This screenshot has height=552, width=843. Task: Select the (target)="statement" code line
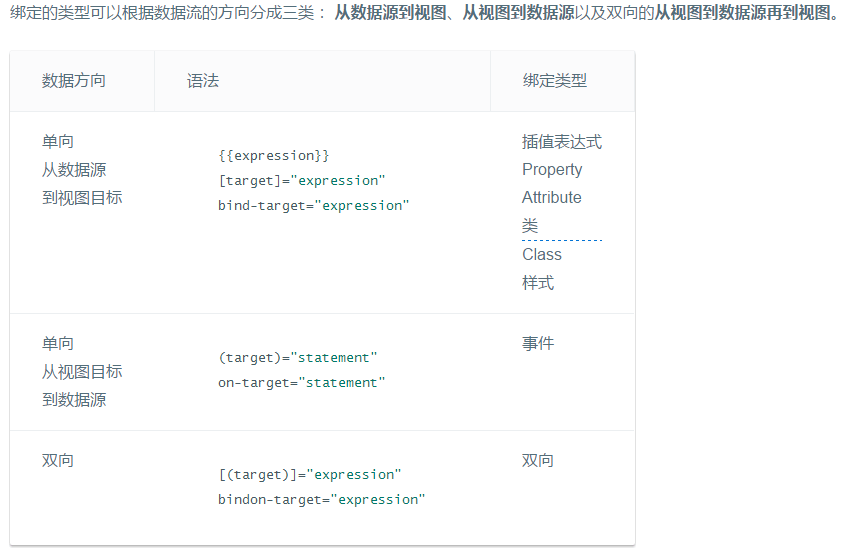298,357
